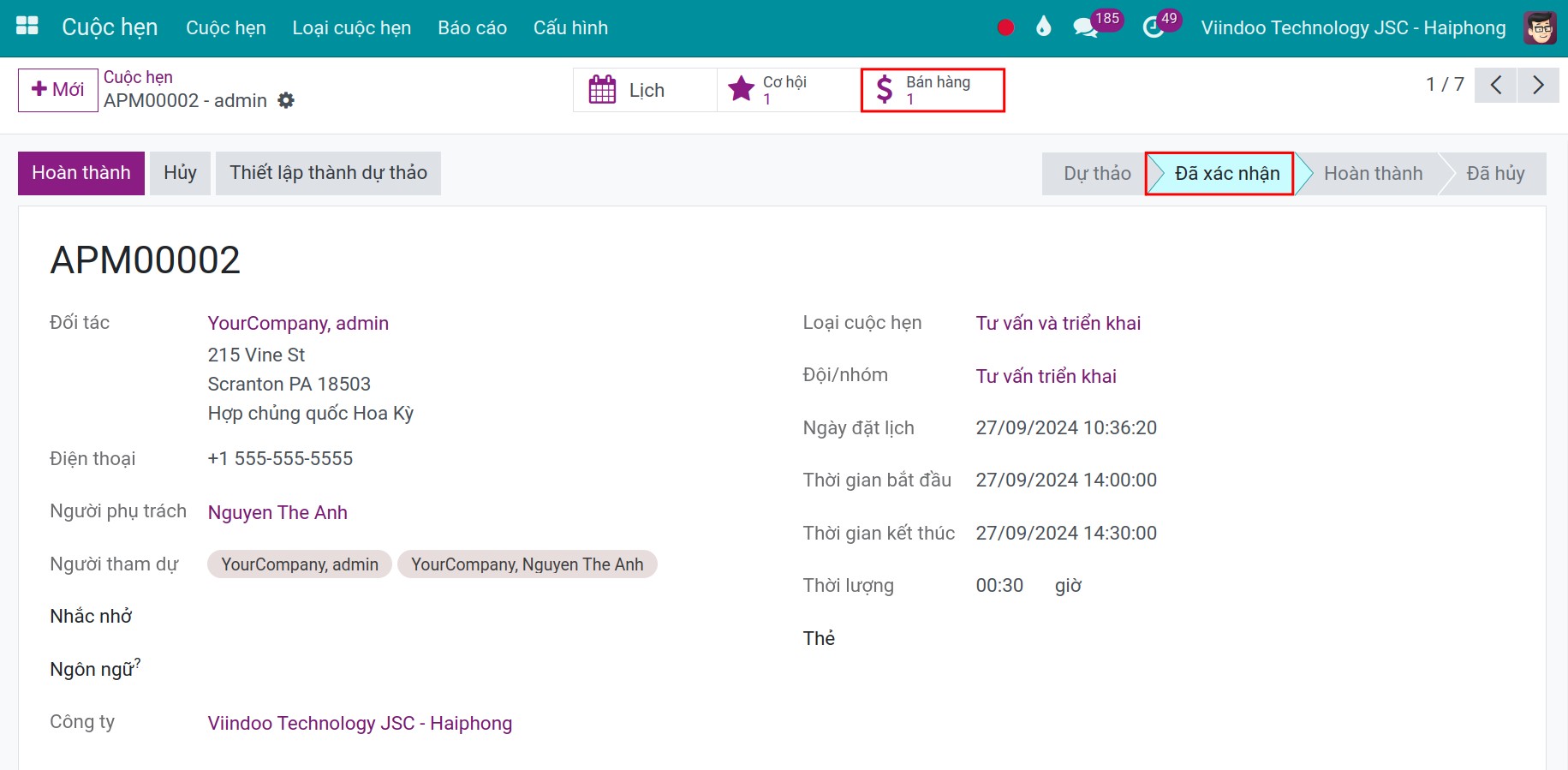1568x770 pixels.
Task: Click the red recording dot icon
Action: coord(1005,27)
